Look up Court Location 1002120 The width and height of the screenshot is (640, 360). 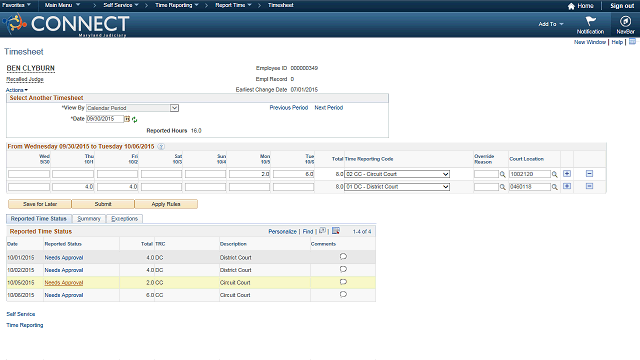coord(554,174)
